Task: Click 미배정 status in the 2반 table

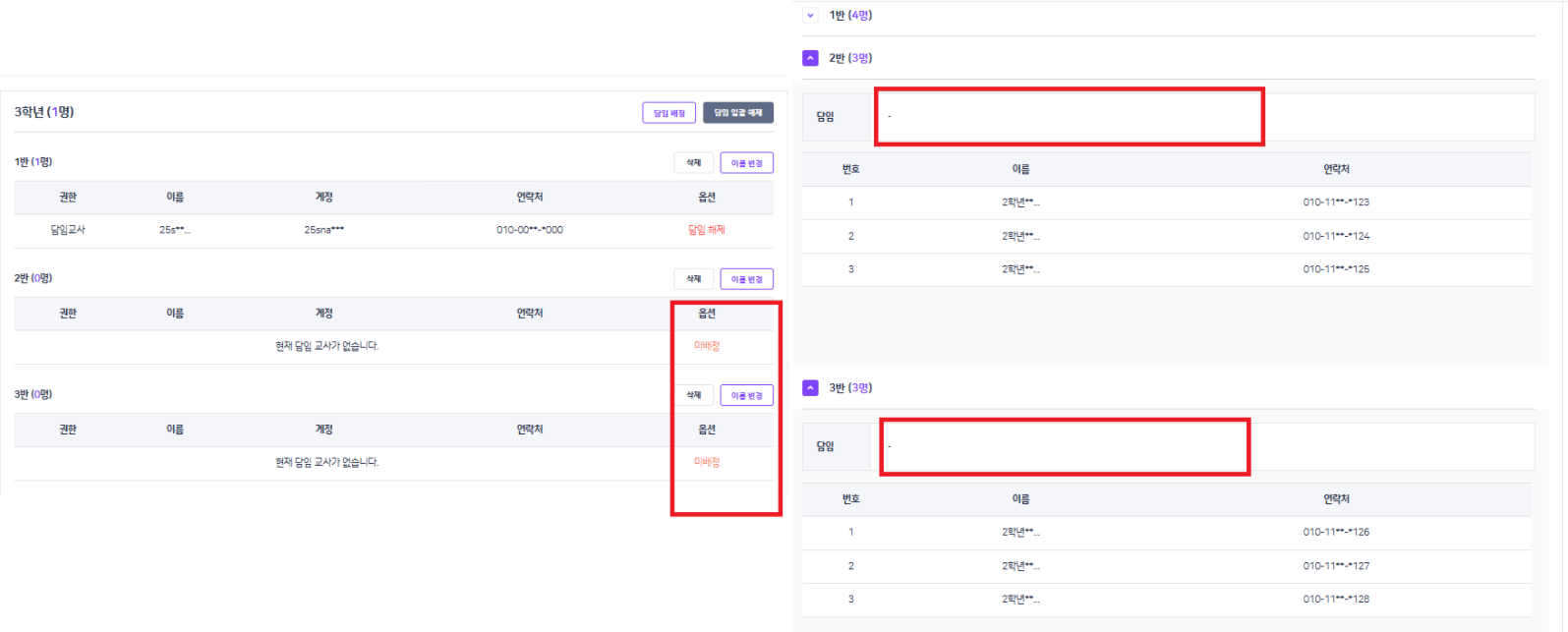Action: [706, 346]
